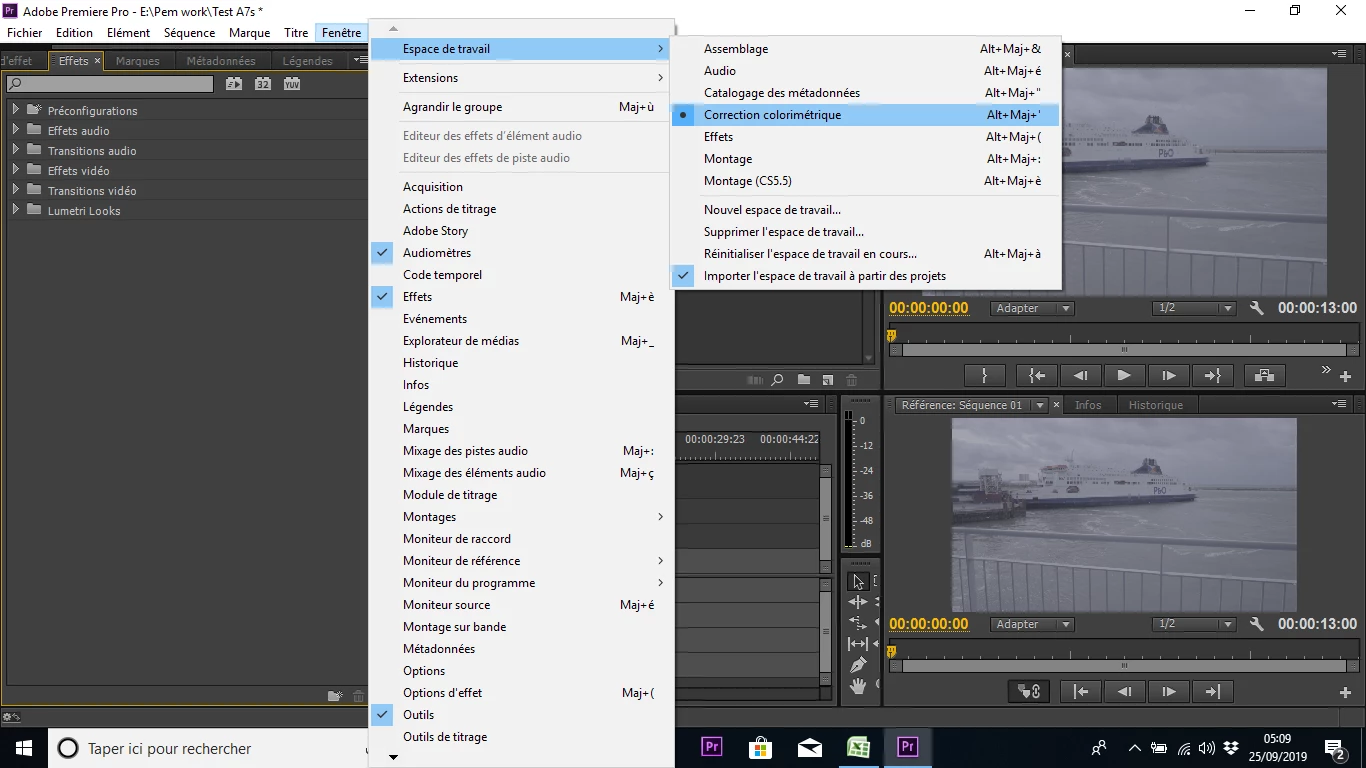Open the Séquence menu
The image size is (1366, 768).
[189, 33]
